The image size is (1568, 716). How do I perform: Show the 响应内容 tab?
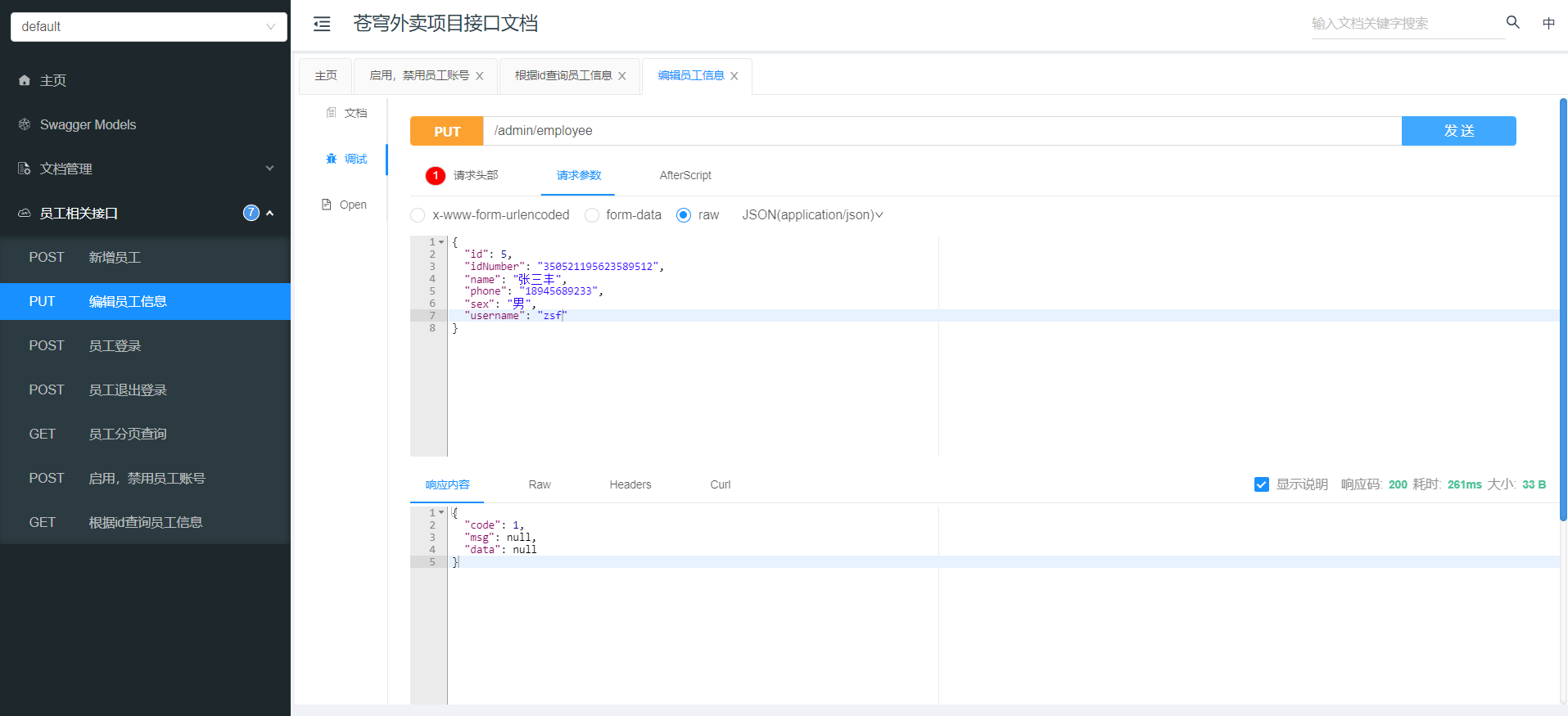tap(447, 484)
